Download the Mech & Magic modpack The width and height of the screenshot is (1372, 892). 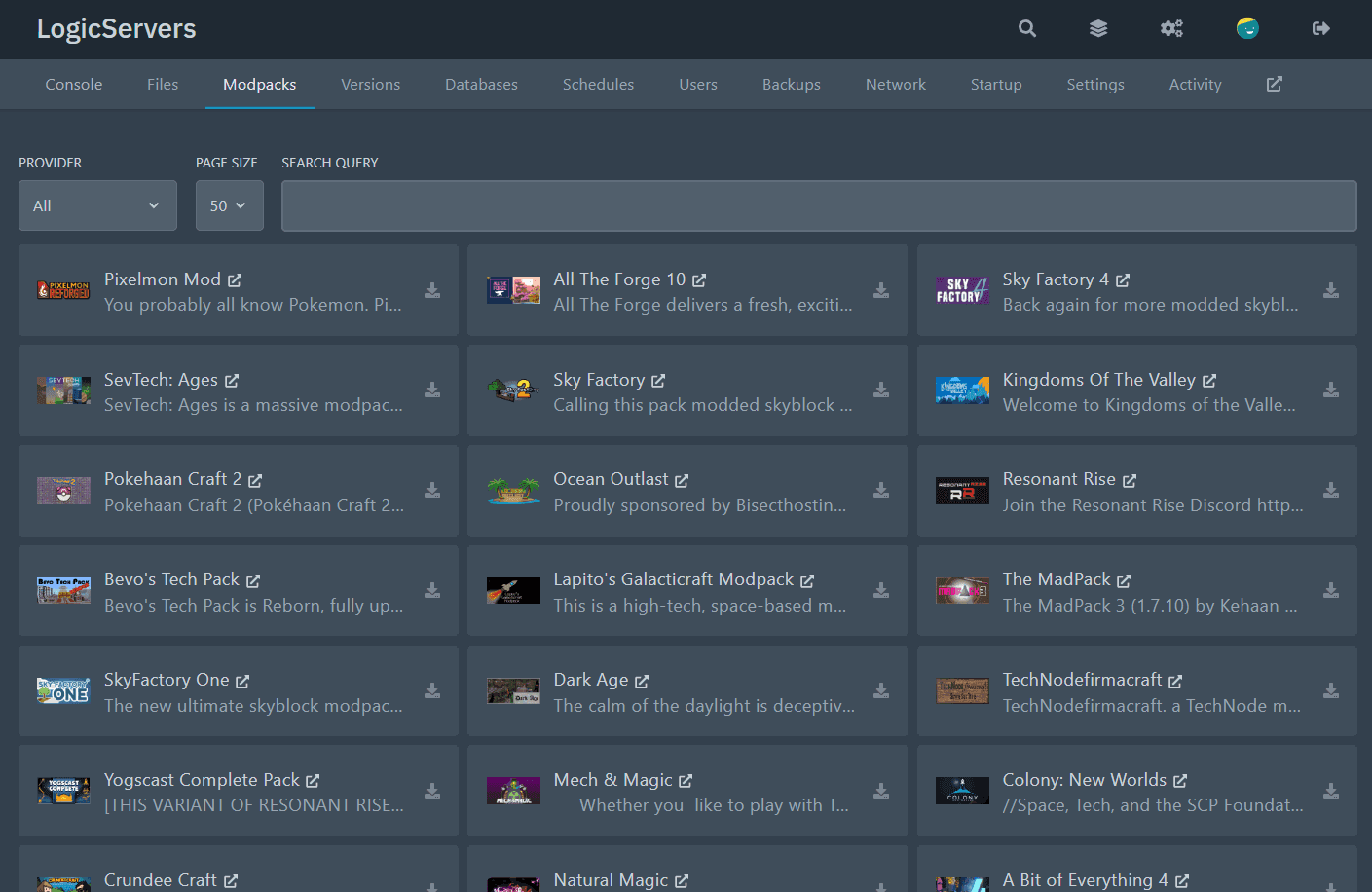pyautogui.click(x=881, y=791)
